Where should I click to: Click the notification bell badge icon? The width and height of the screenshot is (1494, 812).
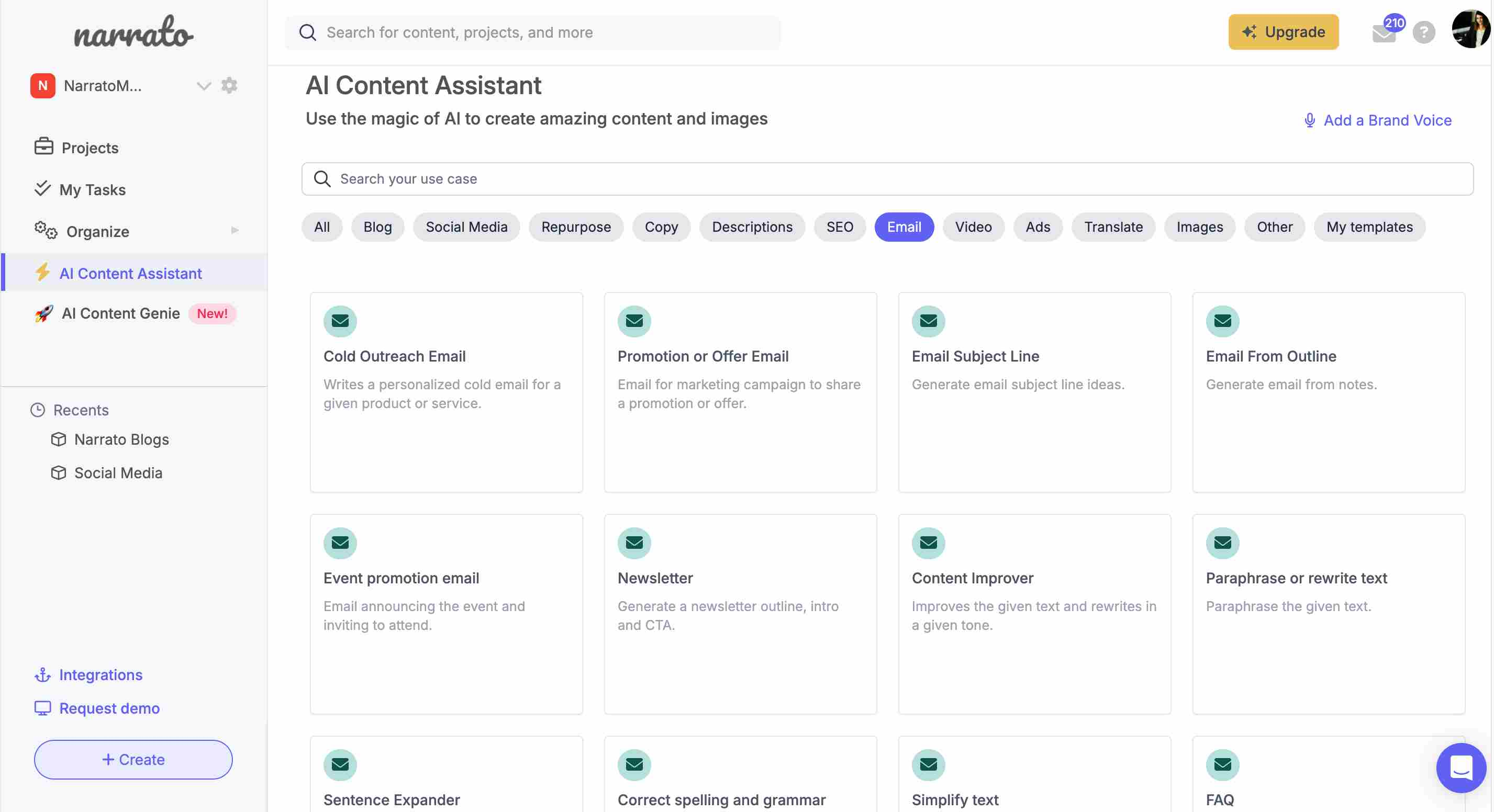(x=1393, y=21)
